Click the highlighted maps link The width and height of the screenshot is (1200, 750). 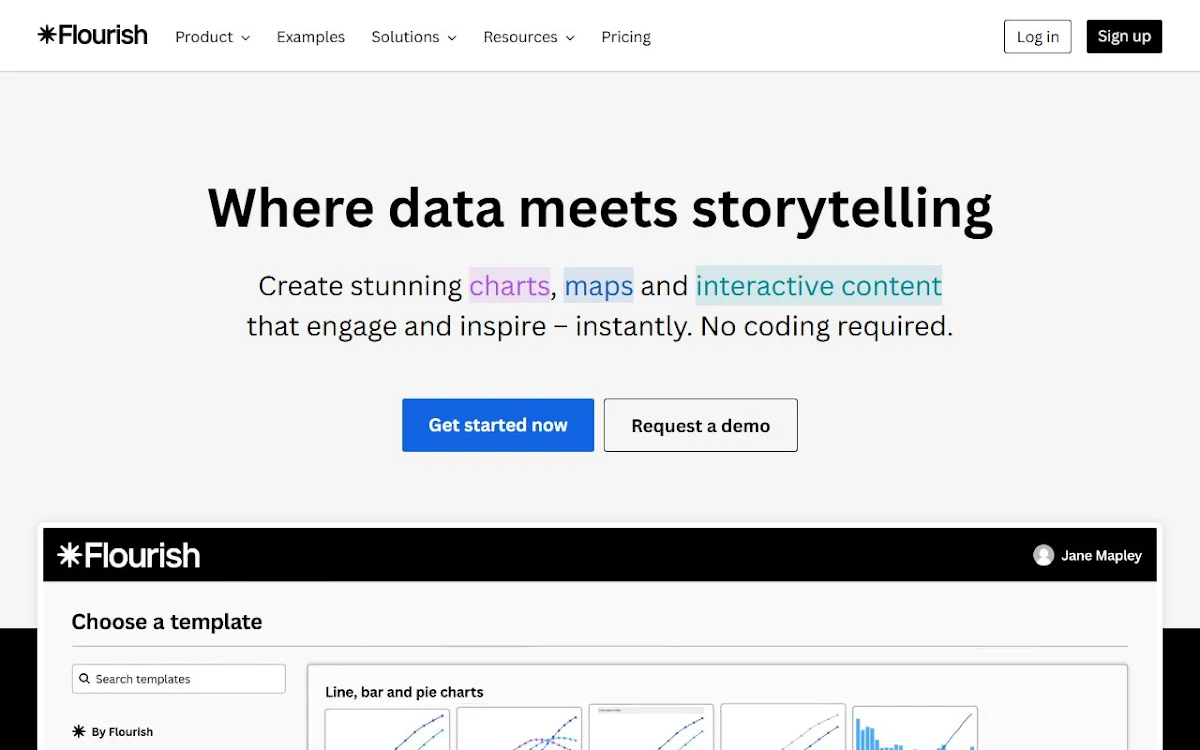click(x=598, y=286)
